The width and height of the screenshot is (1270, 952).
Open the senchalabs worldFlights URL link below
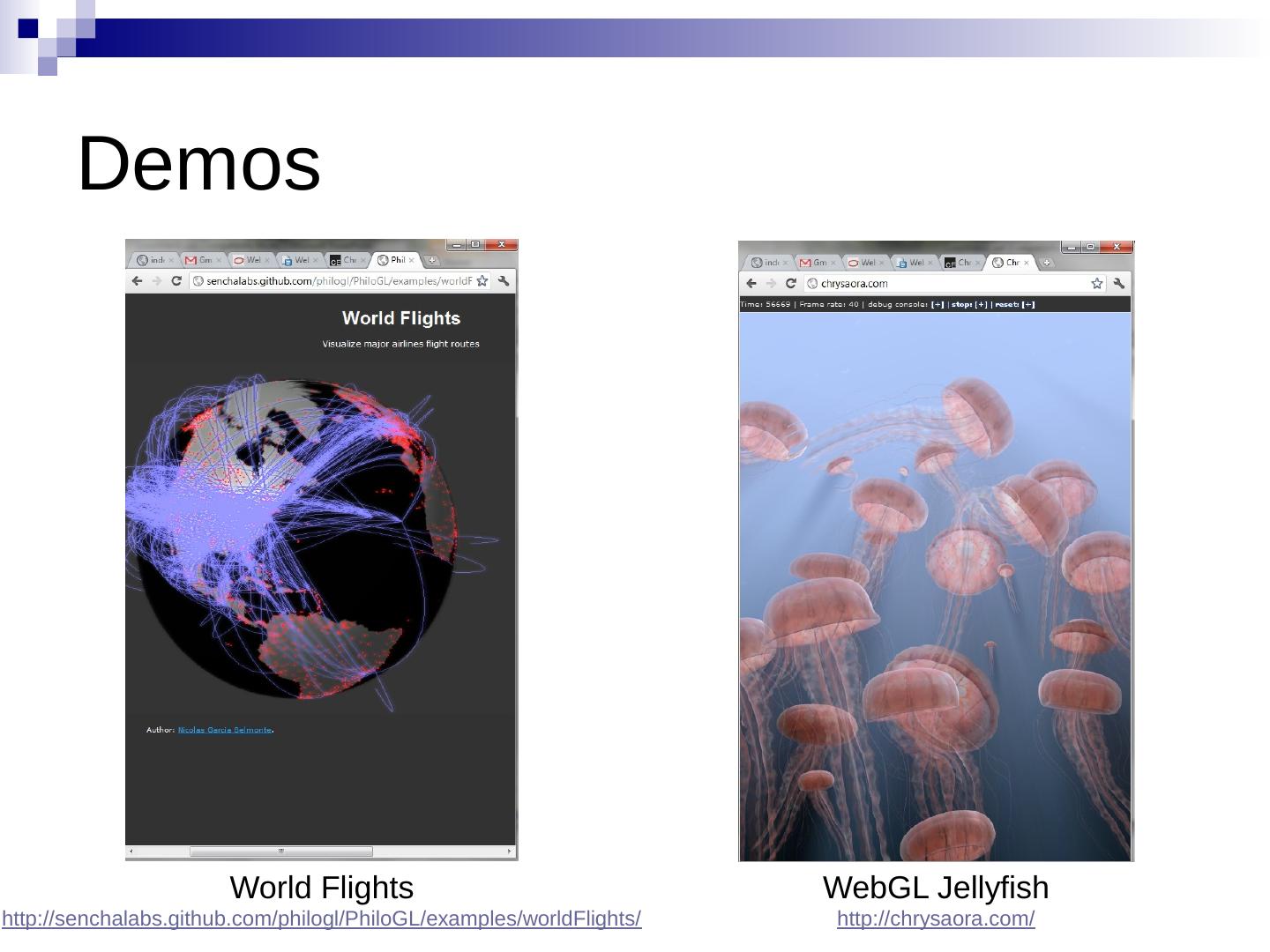[x=321, y=919]
